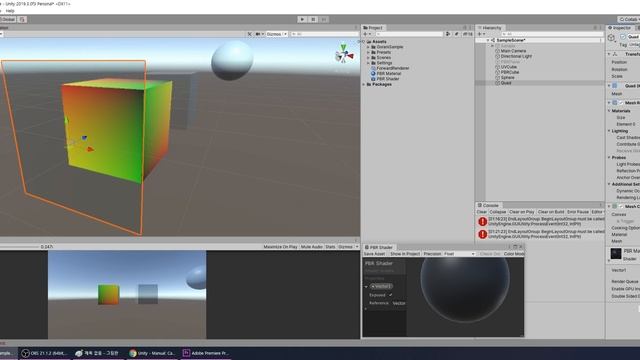Toggle Collapse in the Console
Viewport: 640px width, 360px height.
498,212
